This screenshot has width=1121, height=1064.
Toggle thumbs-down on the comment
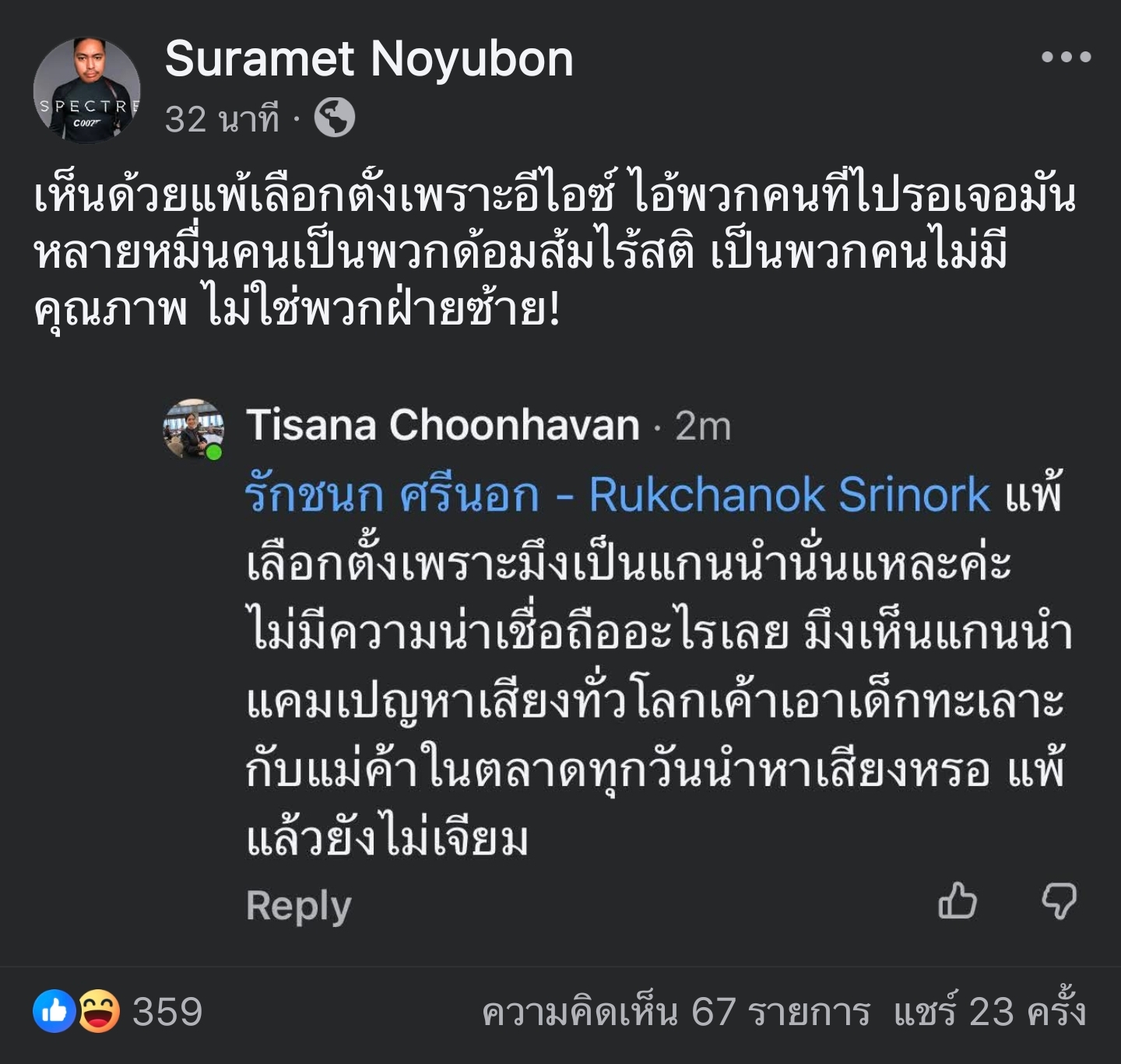pos(1059,901)
